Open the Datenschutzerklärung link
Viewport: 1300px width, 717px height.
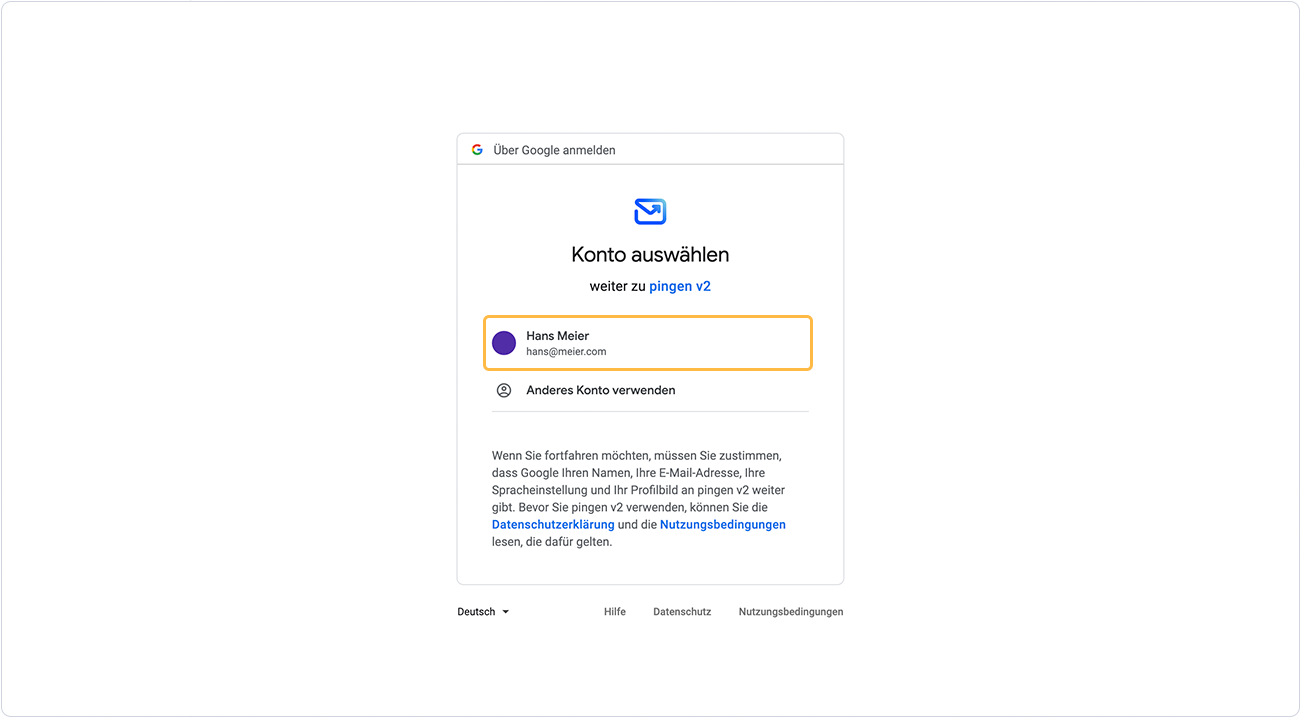coord(553,524)
